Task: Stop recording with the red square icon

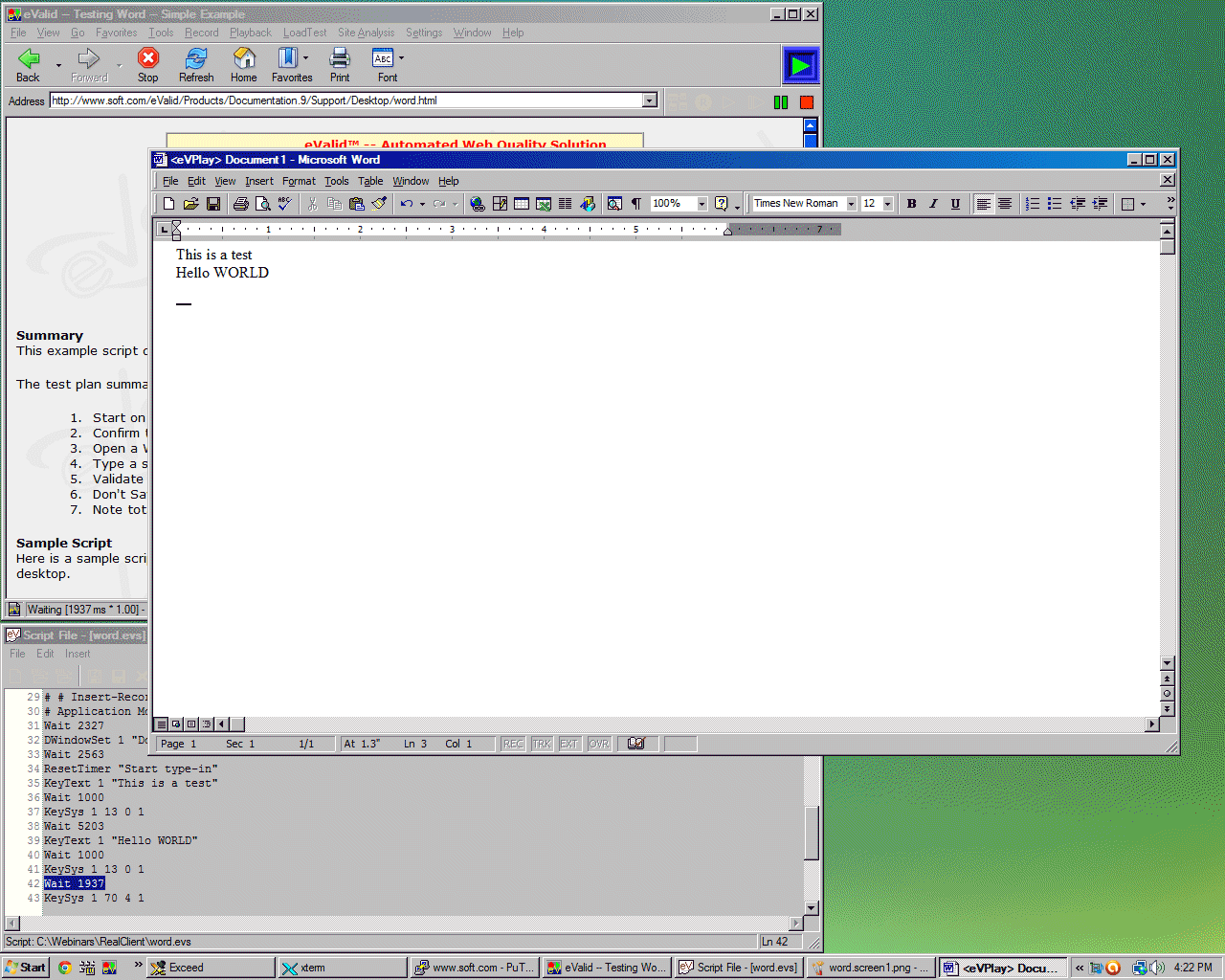Action: point(807,102)
